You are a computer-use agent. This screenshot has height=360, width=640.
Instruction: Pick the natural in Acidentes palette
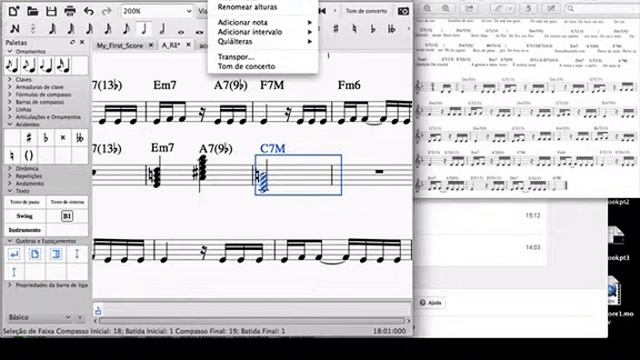[12, 155]
